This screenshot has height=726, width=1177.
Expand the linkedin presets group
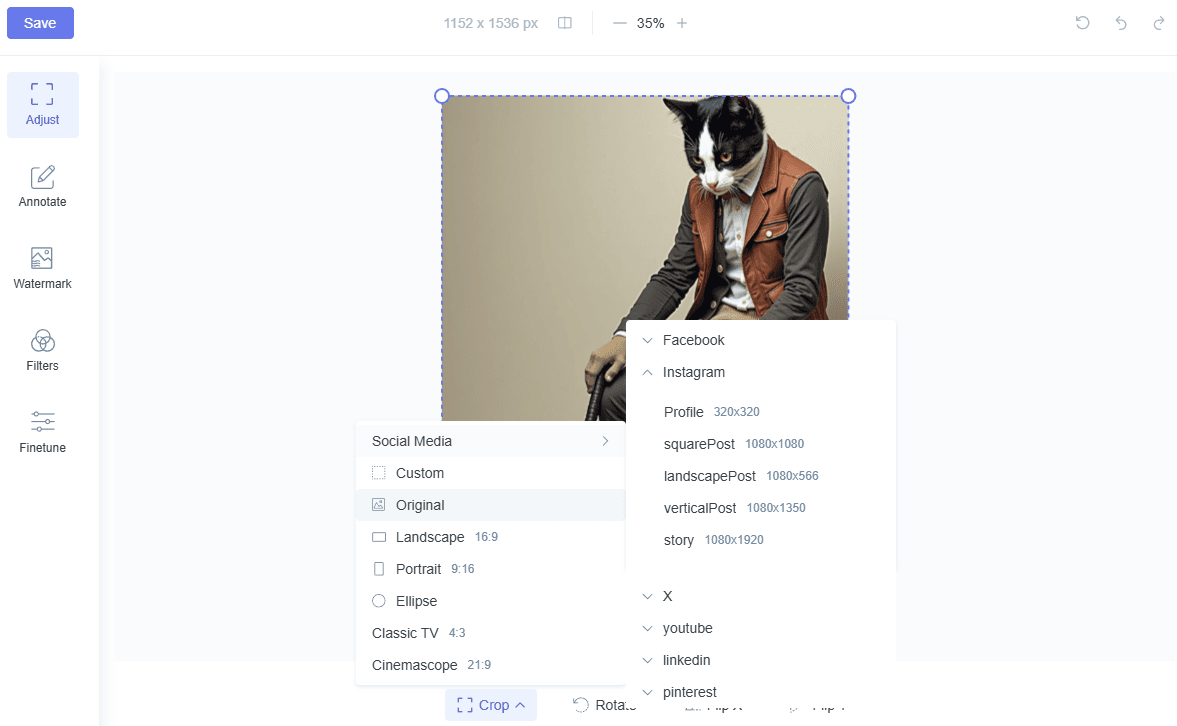(761, 660)
